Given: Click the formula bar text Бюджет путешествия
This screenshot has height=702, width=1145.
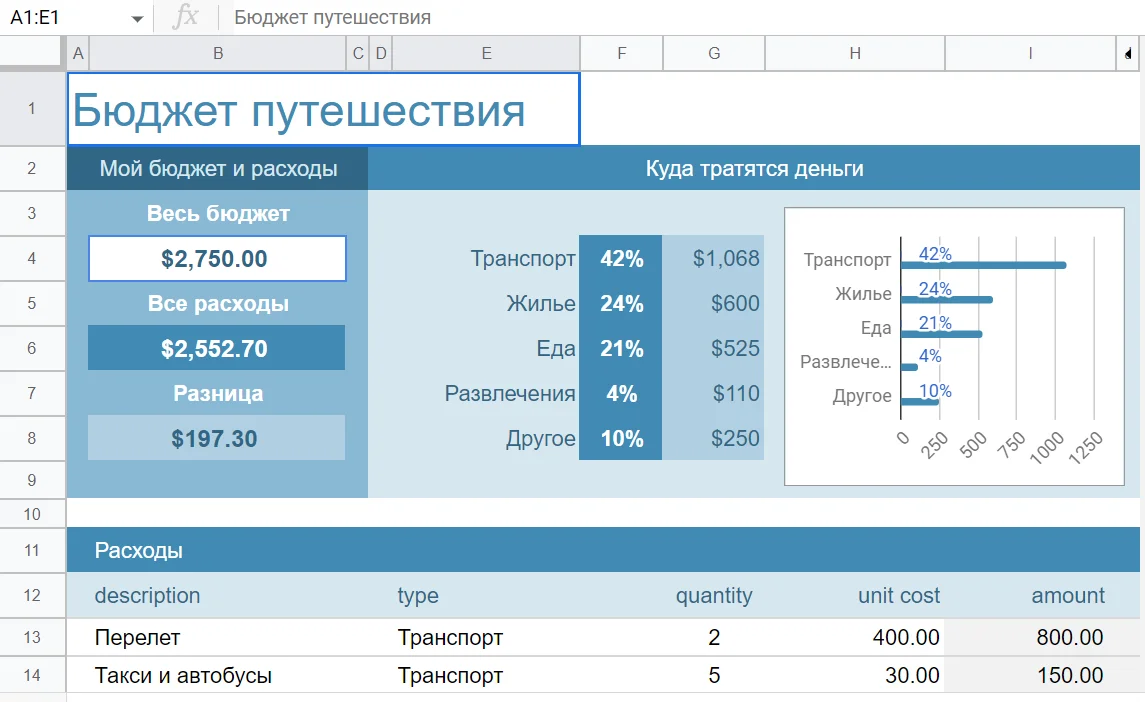Looking at the screenshot, I should (x=332, y=18).
